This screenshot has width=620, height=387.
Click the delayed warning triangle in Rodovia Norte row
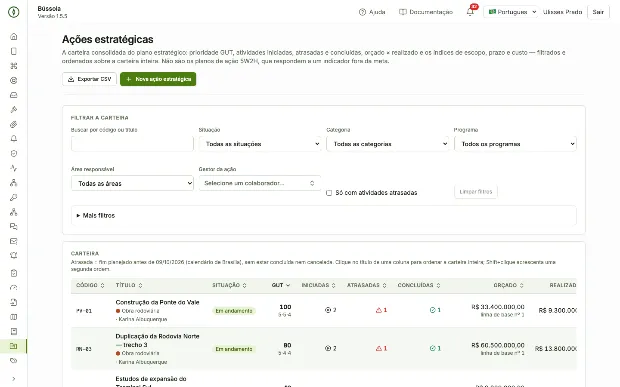tap(379, 348)
